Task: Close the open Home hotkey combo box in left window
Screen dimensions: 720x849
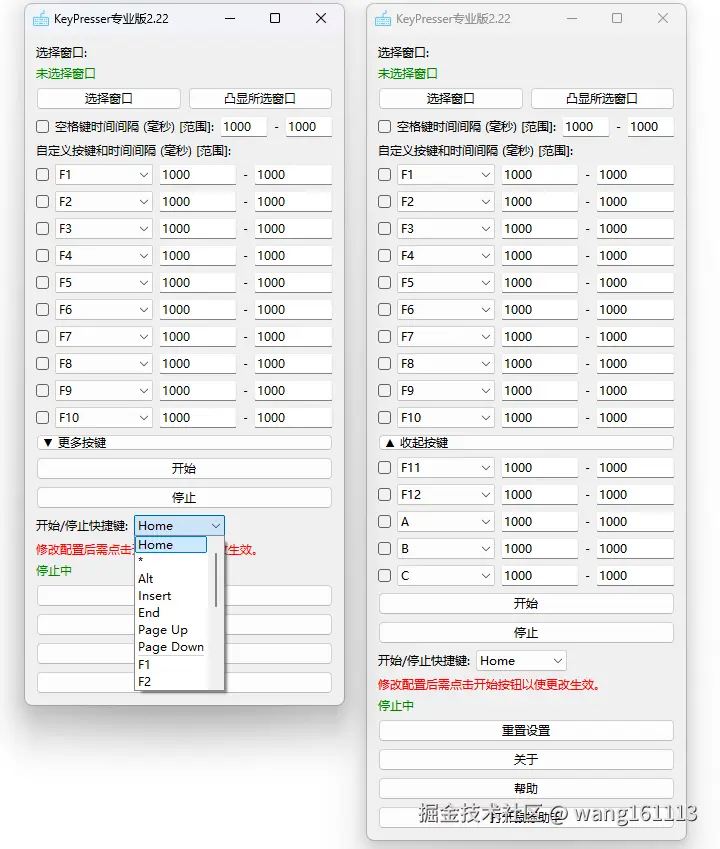Action: point(179,526)
